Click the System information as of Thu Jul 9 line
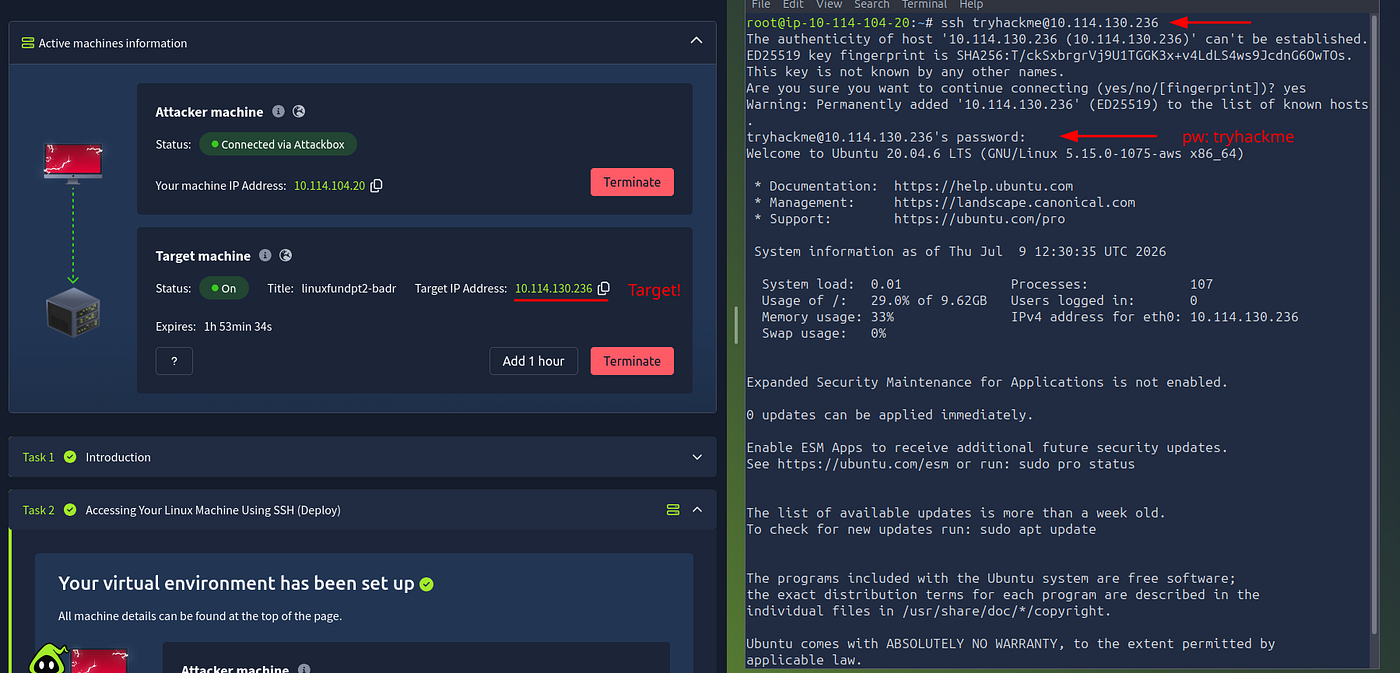Screen dimensions: 1400x673 pyautogui.click(x=960, y=251)
